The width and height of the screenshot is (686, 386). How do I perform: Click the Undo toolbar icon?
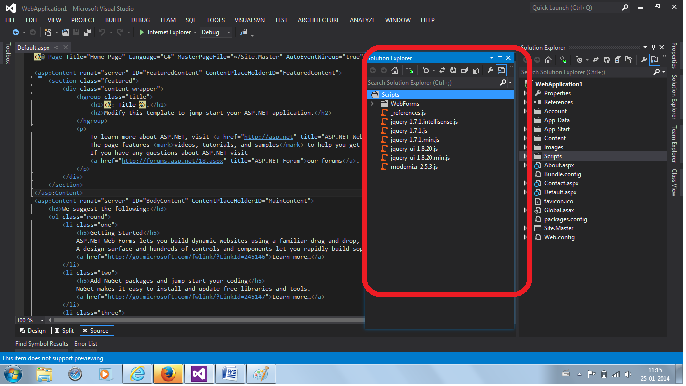pyautogui.click(x=102, y=32)
